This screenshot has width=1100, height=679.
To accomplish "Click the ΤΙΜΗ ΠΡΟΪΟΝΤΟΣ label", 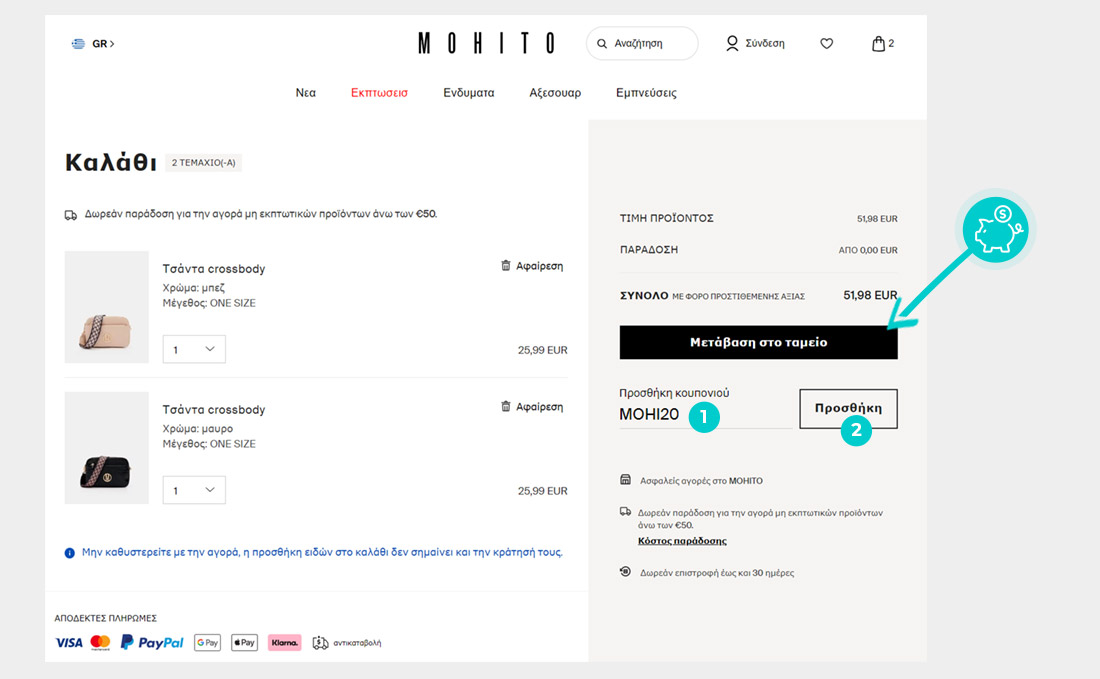I will [666, 218].
